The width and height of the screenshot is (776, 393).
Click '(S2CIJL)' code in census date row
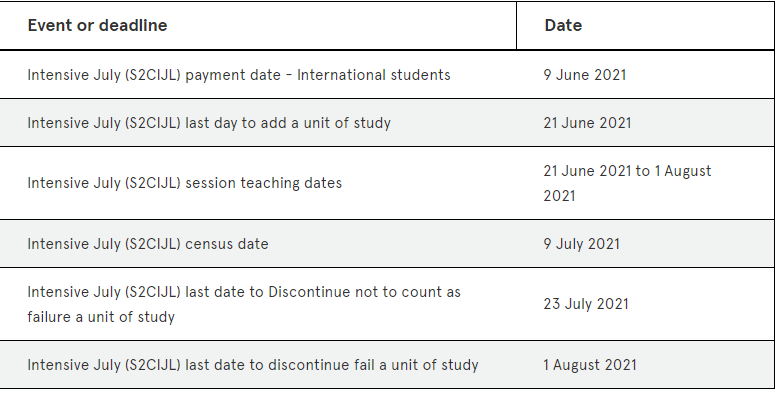[x=153, y=244]
